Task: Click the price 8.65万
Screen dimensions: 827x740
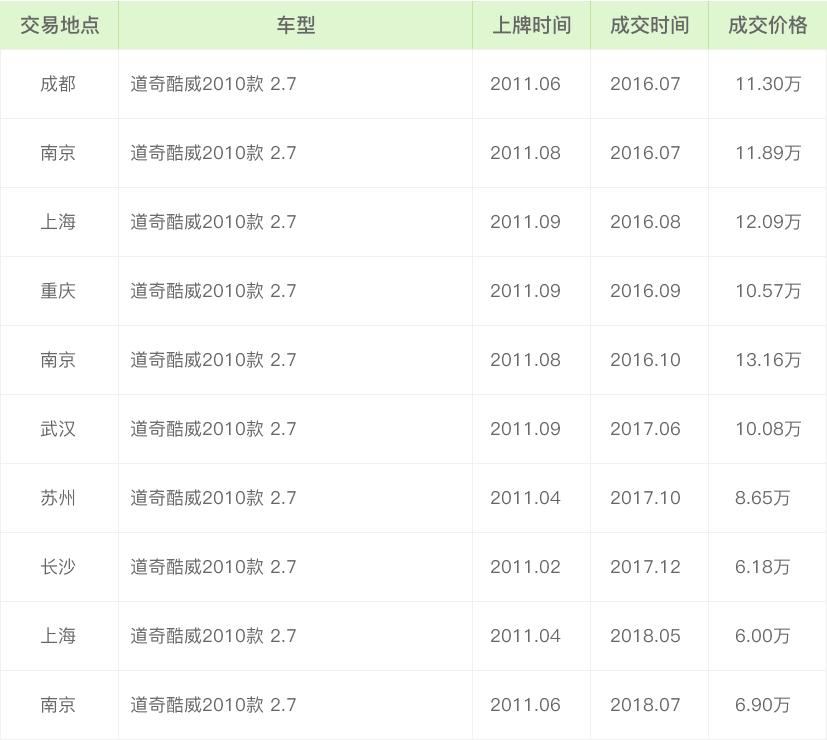Action: click(x=762, y=498)
